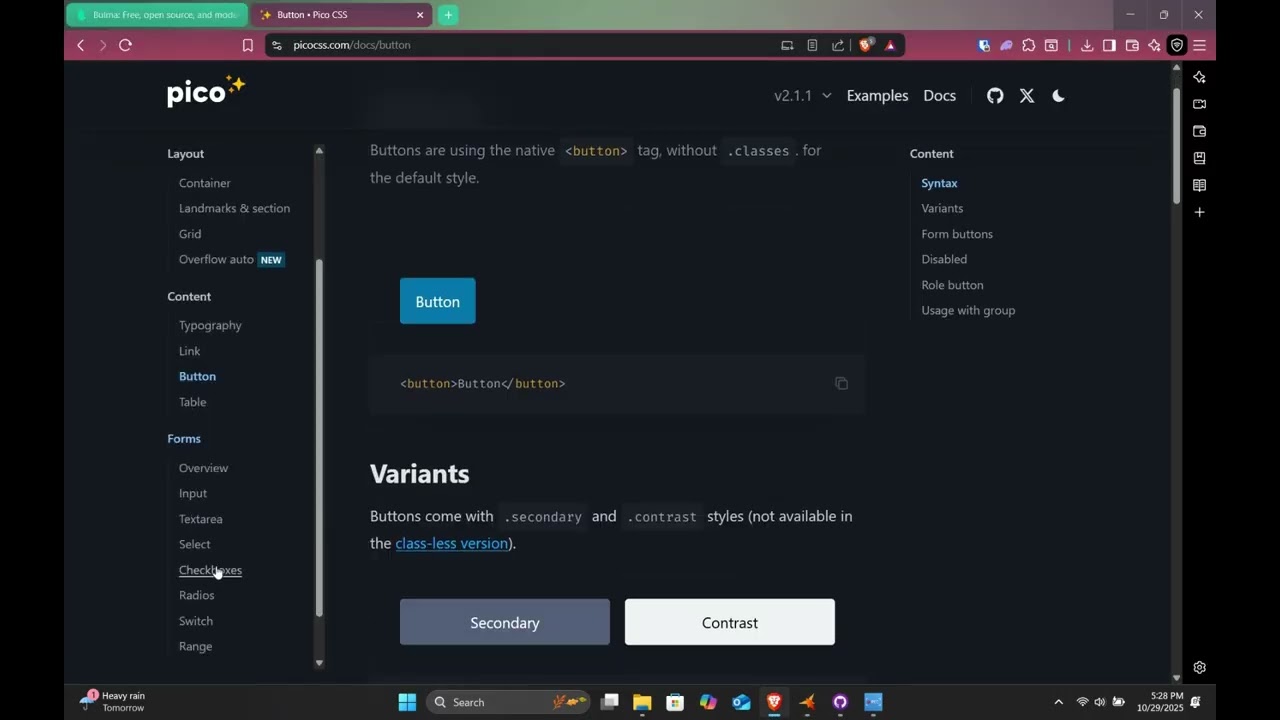Viewport: 1280px width, 720px height.
Task: Open the Overflow auto docs page
Action: pyautogui.click(x=217, y=259)
